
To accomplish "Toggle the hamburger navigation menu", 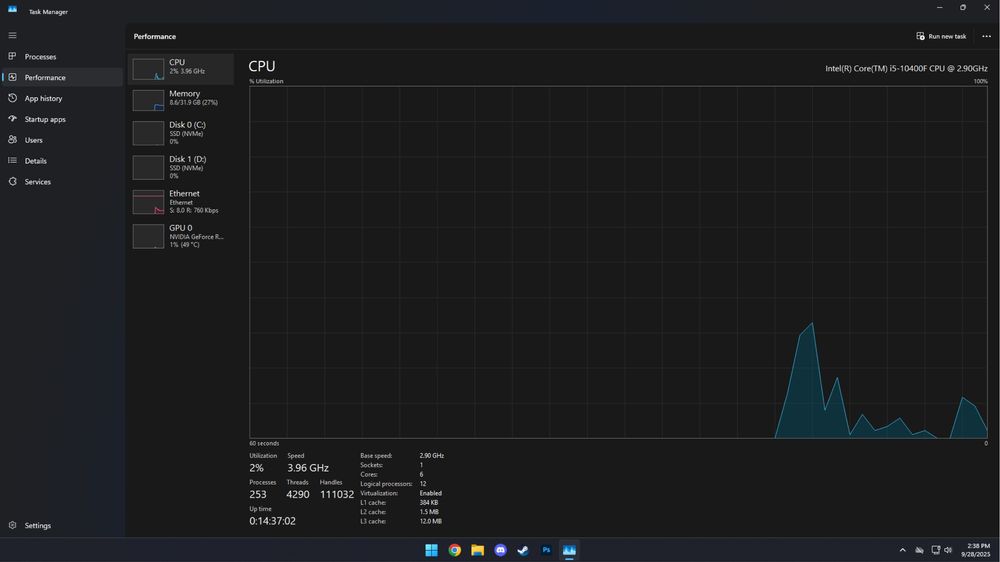I will [x=12, y=36].
